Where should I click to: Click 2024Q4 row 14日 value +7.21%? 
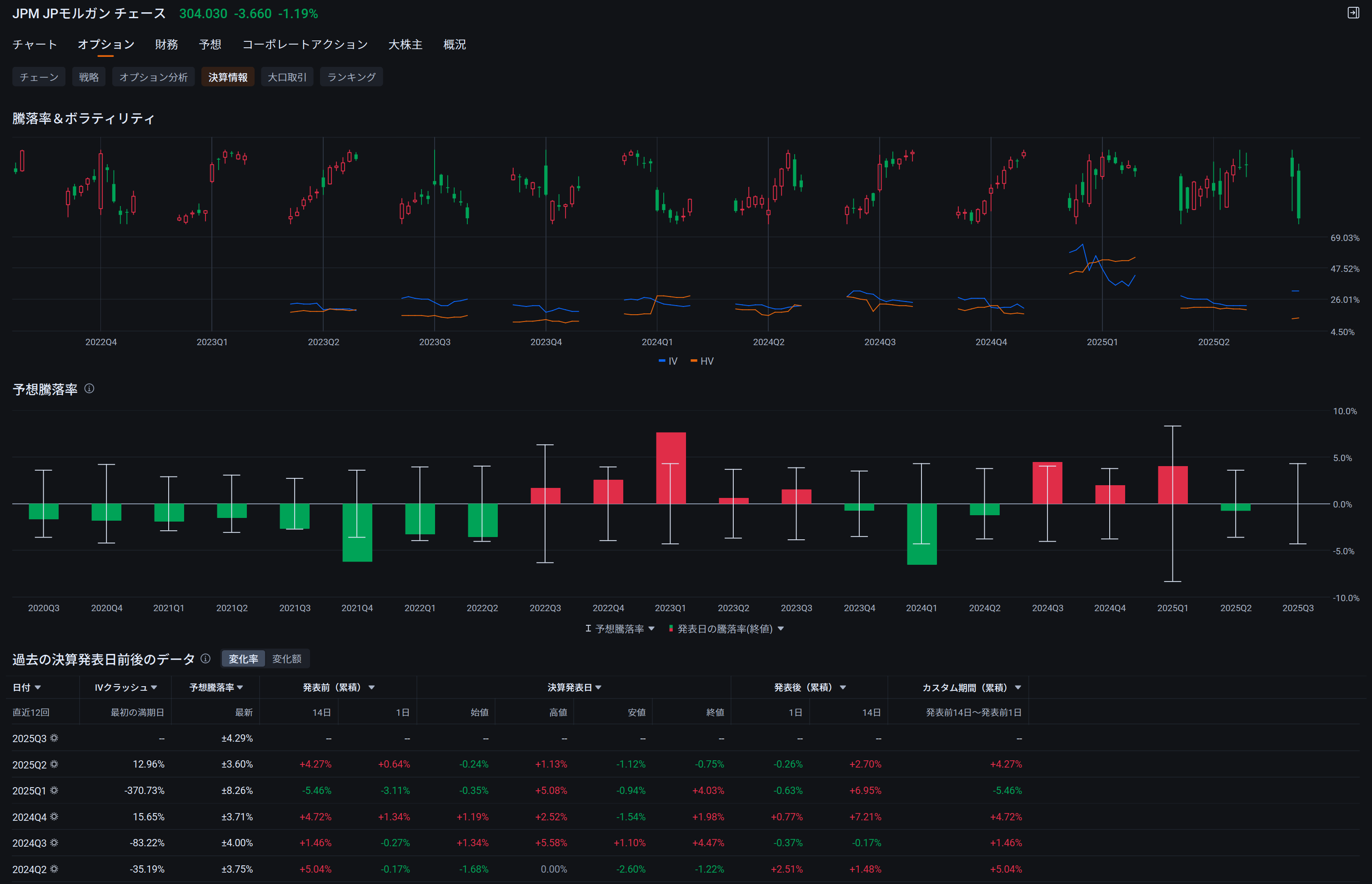pyautogui.click(x=865, y=817)
